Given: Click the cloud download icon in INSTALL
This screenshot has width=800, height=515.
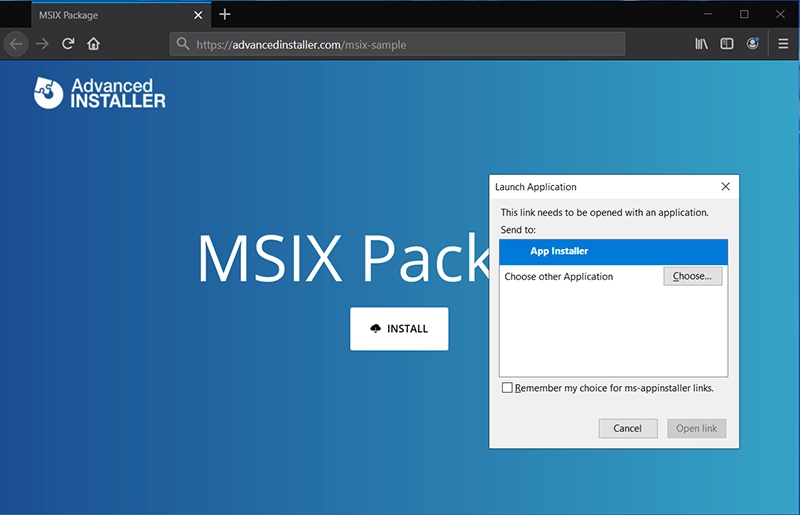Looking at the screenshot, I should pyautogui.click(x=376, y=328).
